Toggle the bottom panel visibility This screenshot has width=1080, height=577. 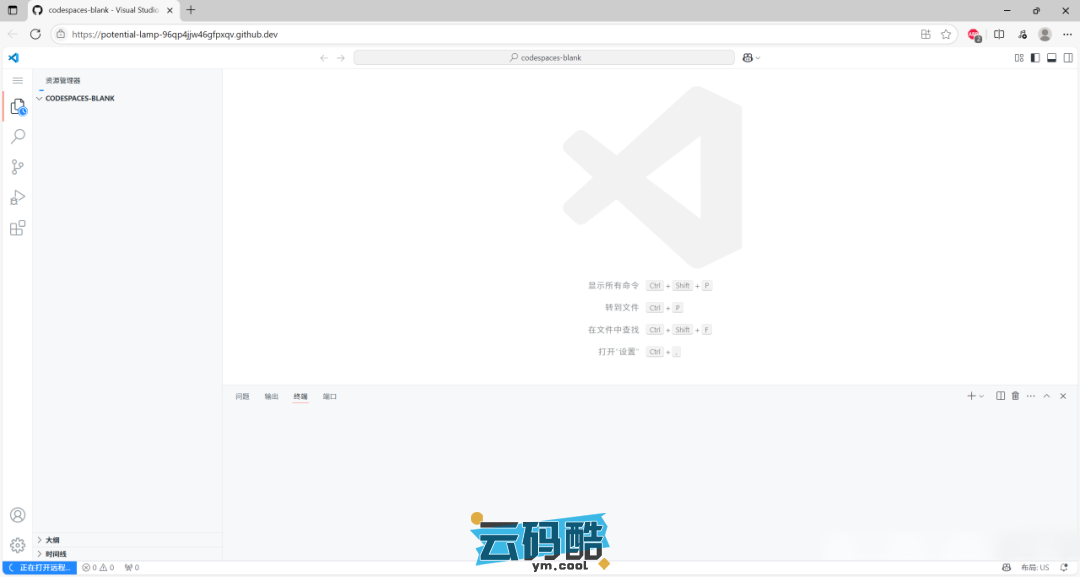pyautogui.click(x=1051, y=58)
